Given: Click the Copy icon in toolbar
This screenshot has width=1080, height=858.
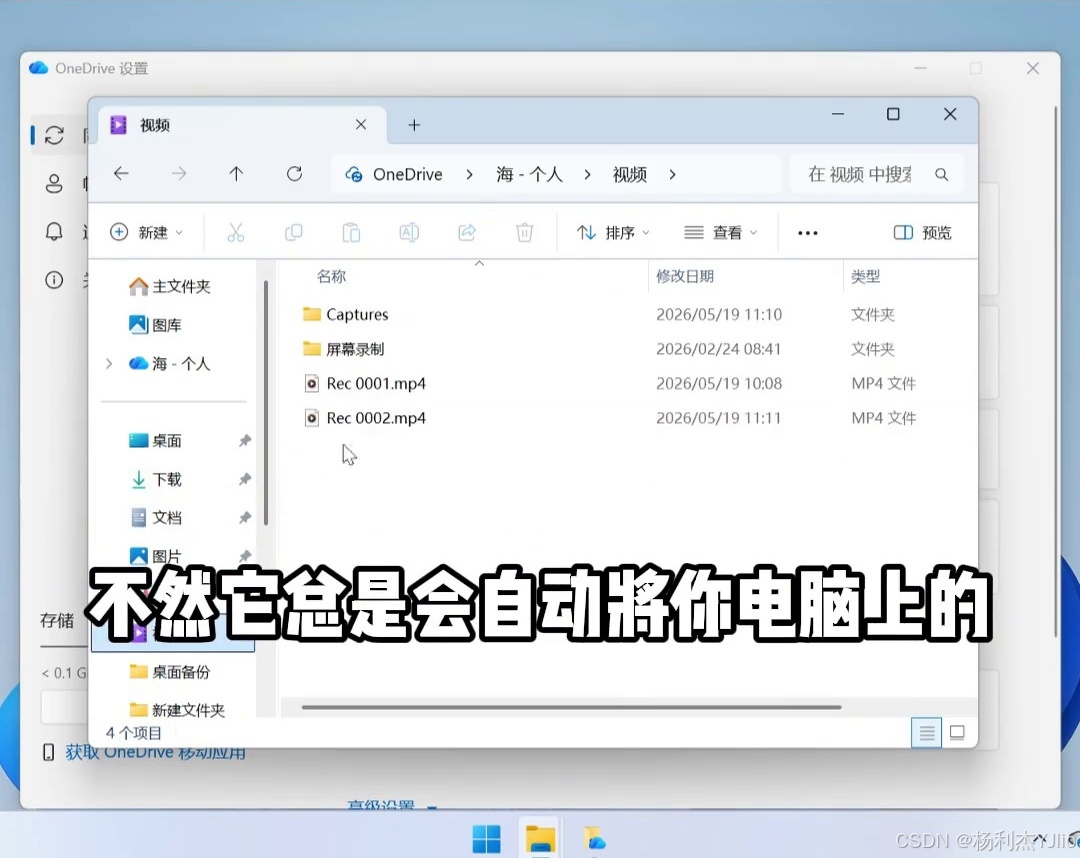Looking at the screenshot, I should [293, 233].
